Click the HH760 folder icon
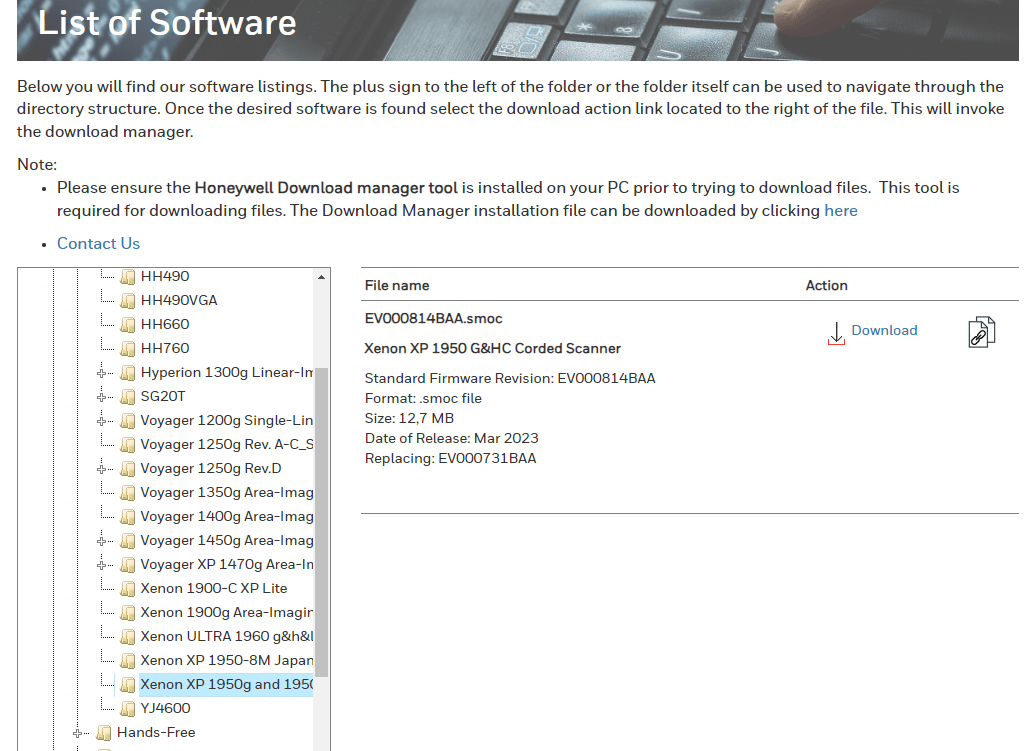This screenshot has height=751, width=1035. (x=128, y=348)
